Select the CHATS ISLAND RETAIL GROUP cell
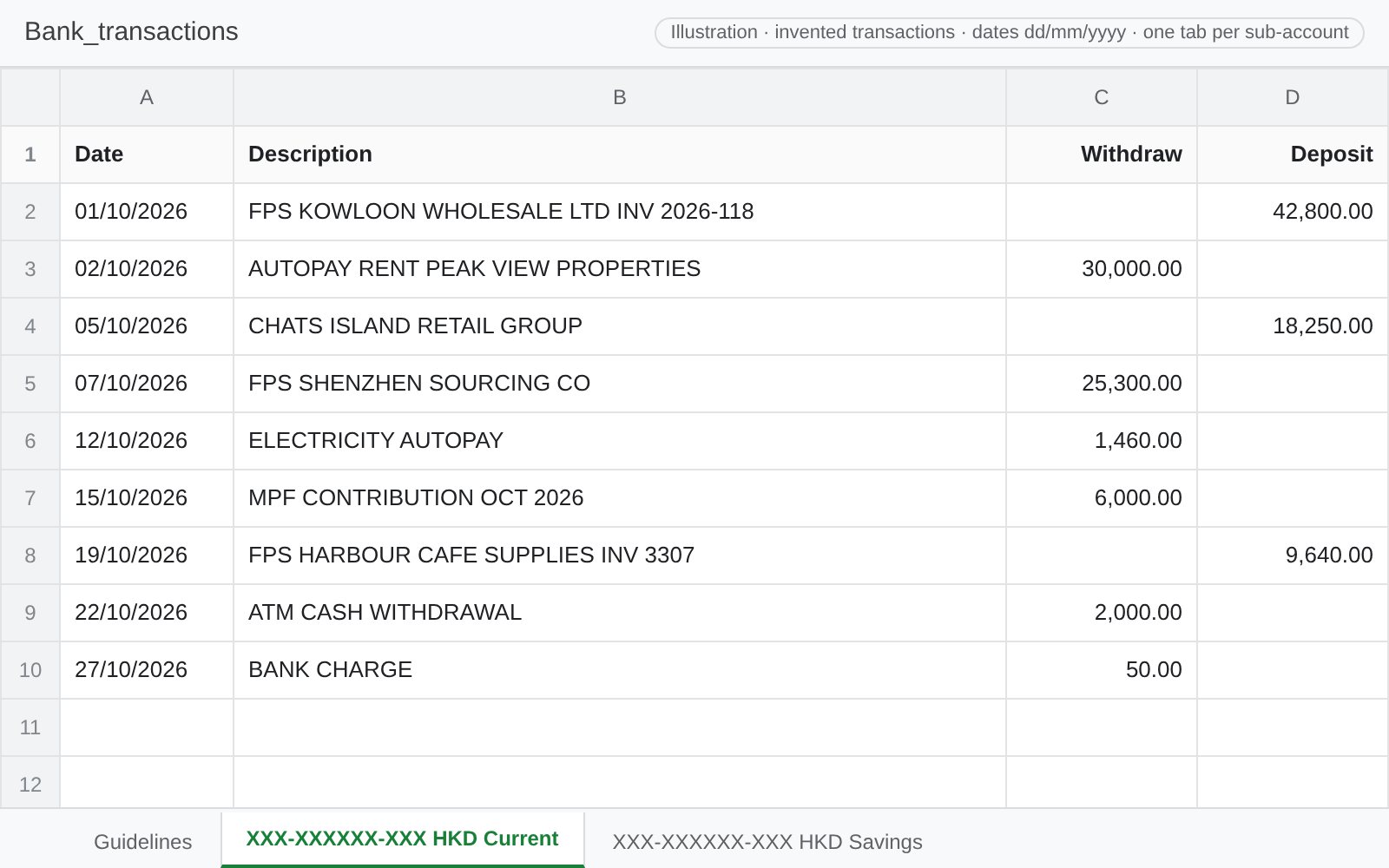Screen dimensions: 1389x868 pos(620,326)
